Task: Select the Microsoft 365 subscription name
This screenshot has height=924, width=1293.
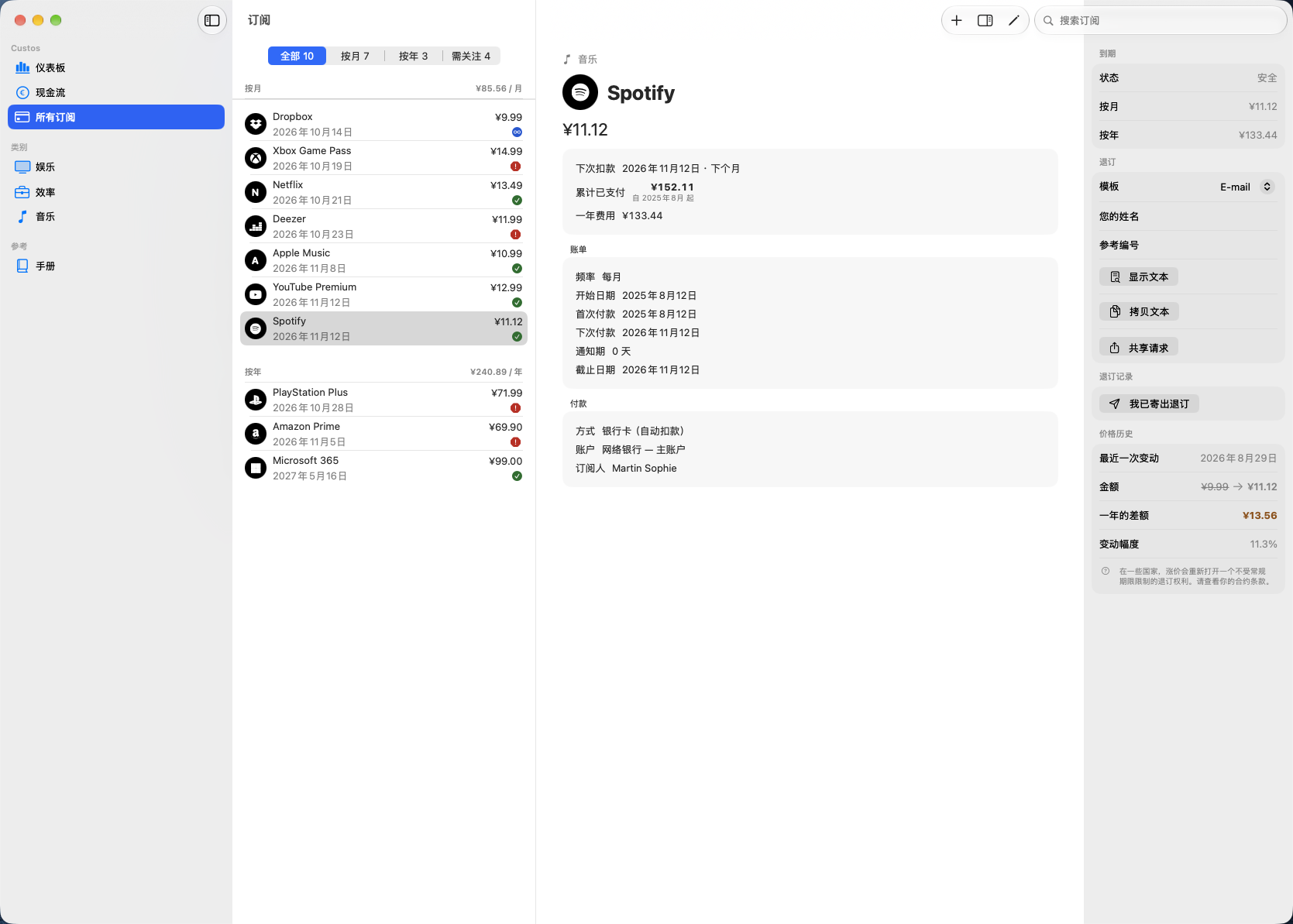Action: [306, 461]
